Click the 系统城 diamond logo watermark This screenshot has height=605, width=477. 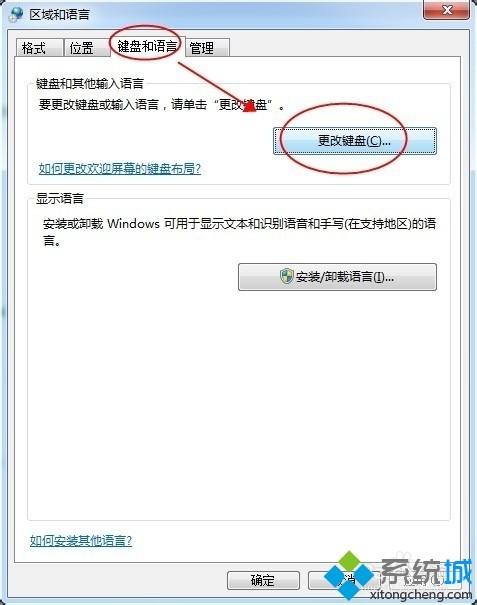(348, 575)
